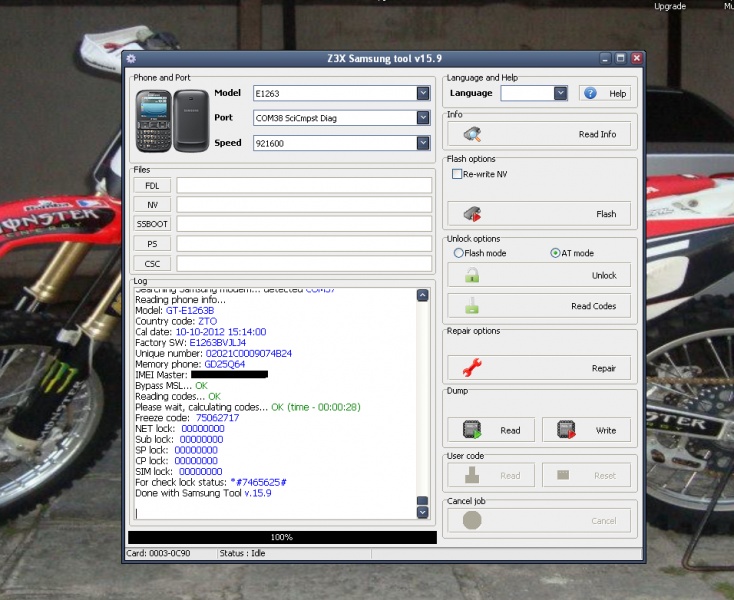
Task: Open the Speed dropdown arrow
Action: coord(423,143)
